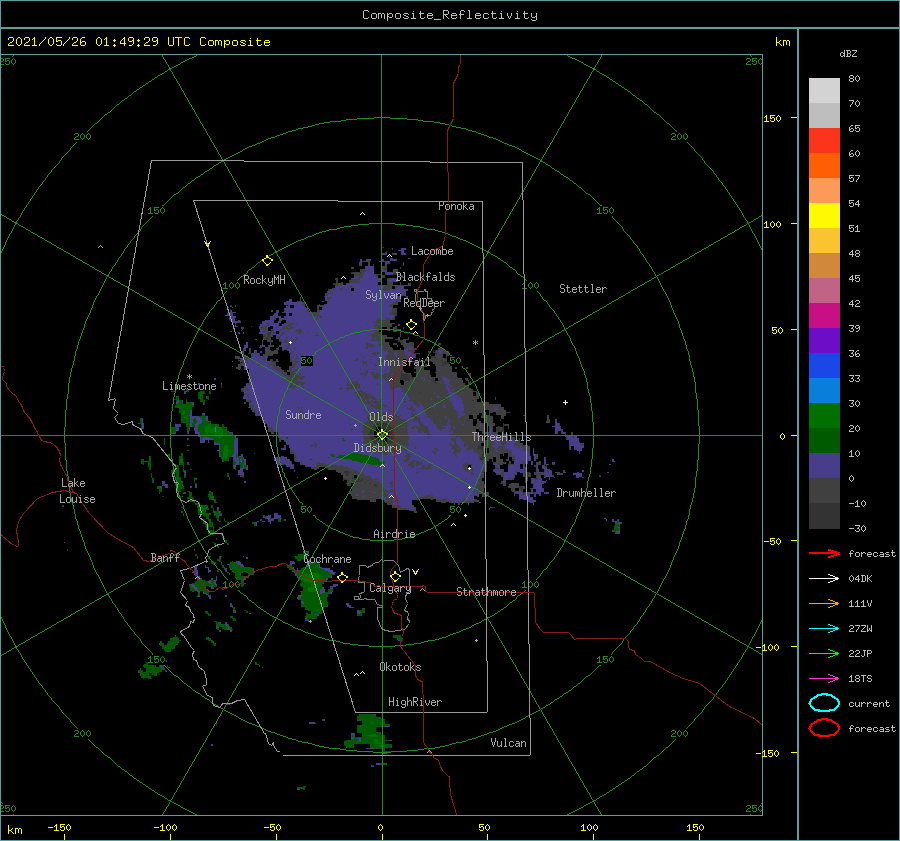Click the green echo cell southwest of Cochrane
Viewport: 900px width, 841px height.
[313, 587]
